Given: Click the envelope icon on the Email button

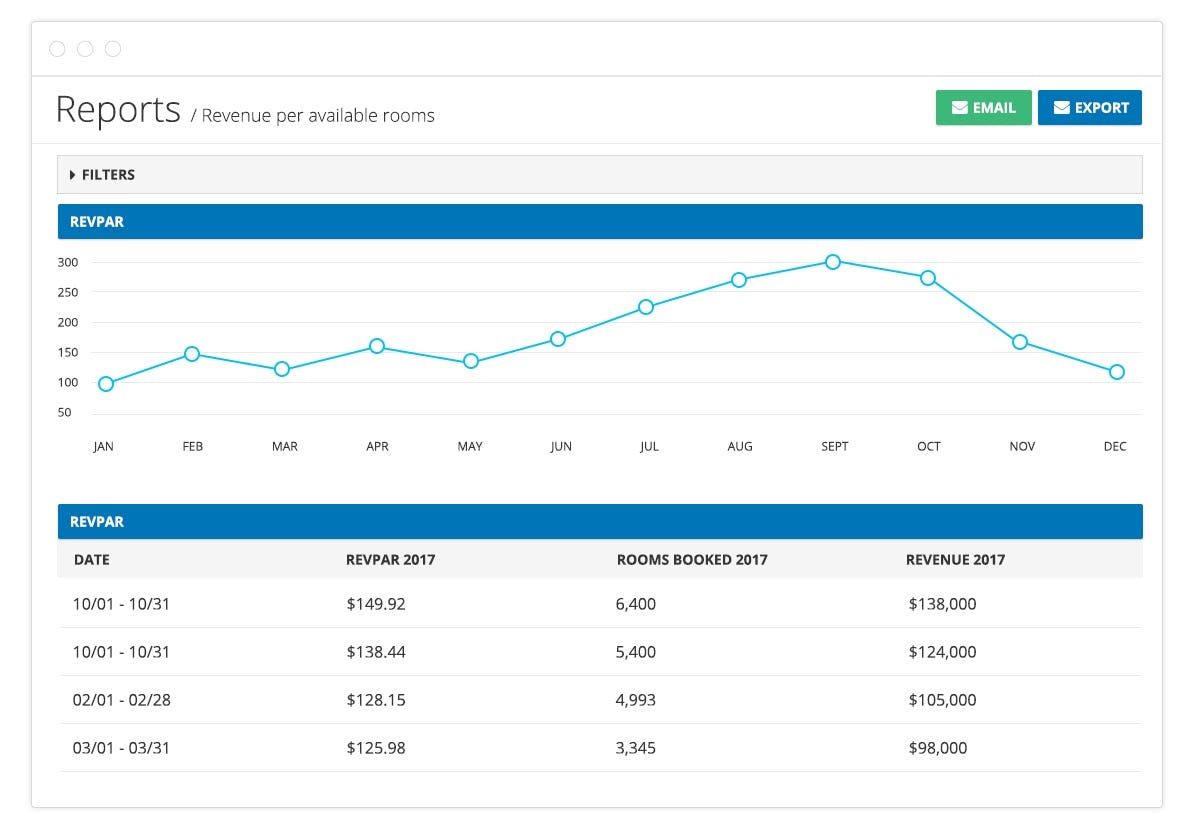Looking at the screenshot, I should [960, 107].
